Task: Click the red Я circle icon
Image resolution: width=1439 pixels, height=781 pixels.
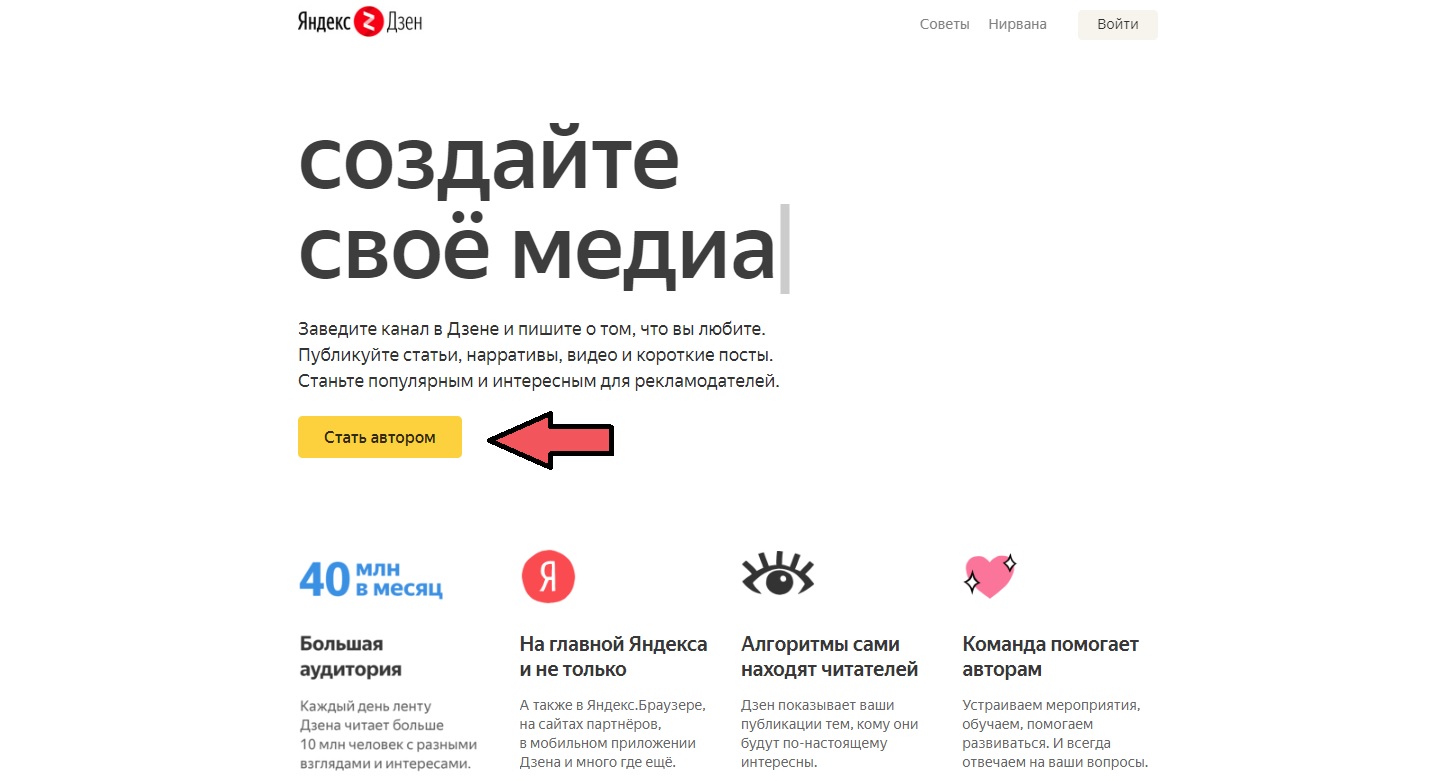Action: (548, 576)
